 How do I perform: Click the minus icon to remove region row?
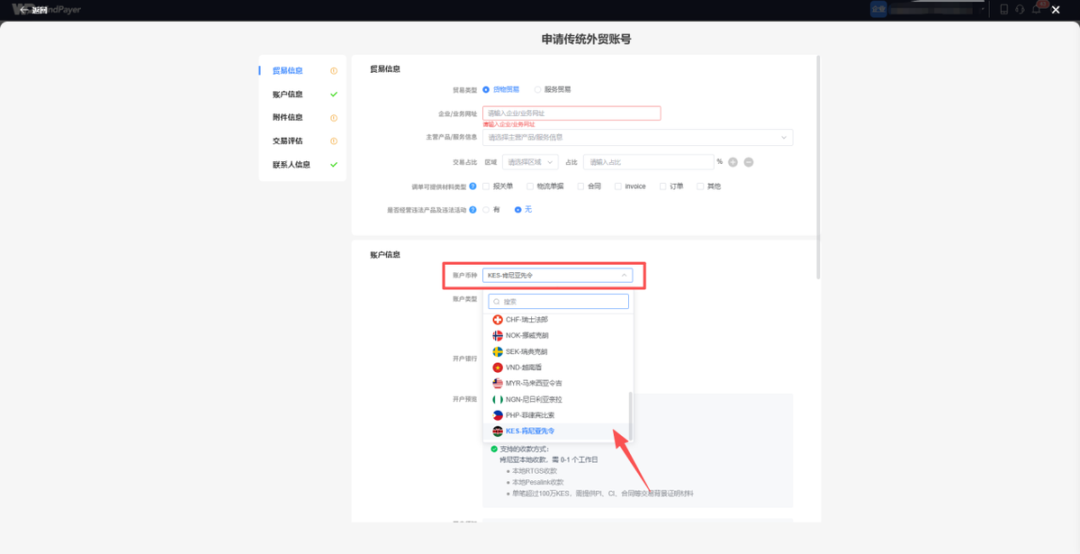[x=749, y=163]
